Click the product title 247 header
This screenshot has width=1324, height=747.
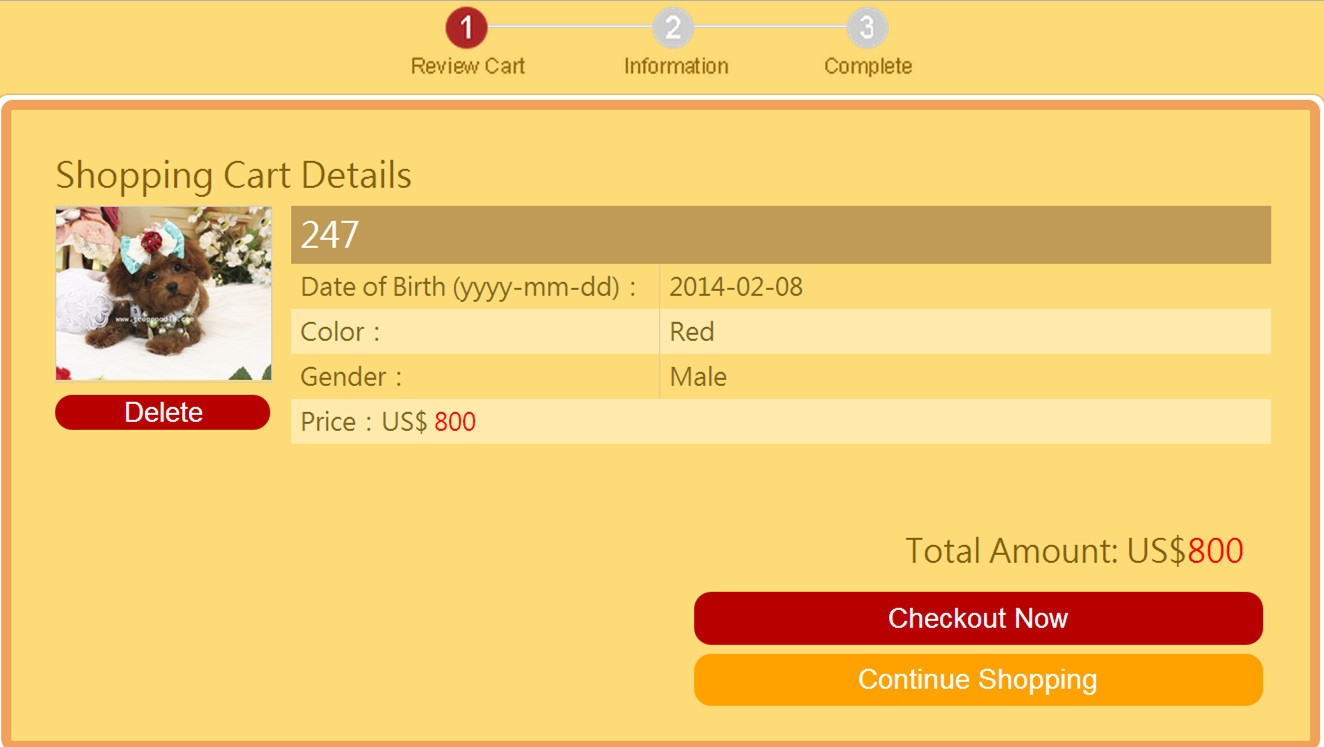pyautogui.click(x=330, y=235)
